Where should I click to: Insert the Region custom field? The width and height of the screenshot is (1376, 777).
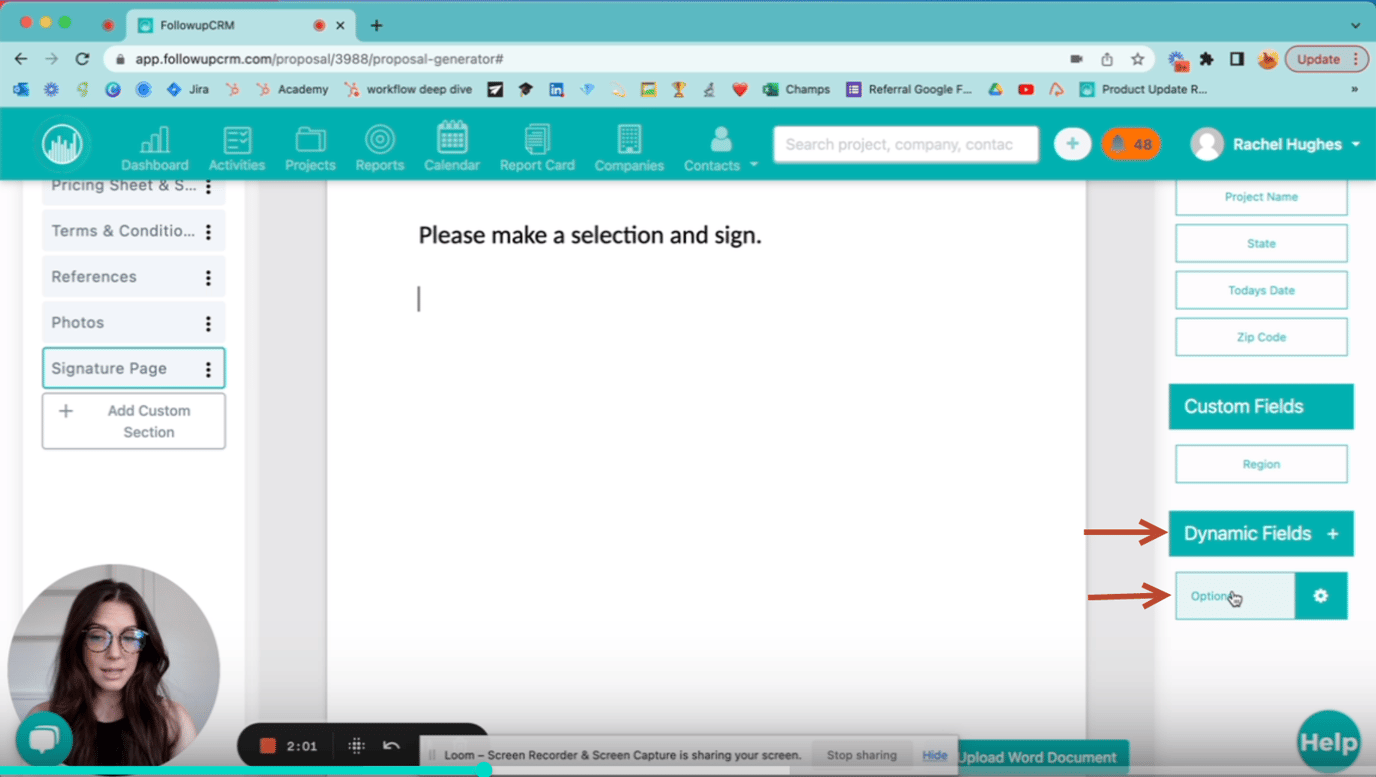[x=1261, y=464]
